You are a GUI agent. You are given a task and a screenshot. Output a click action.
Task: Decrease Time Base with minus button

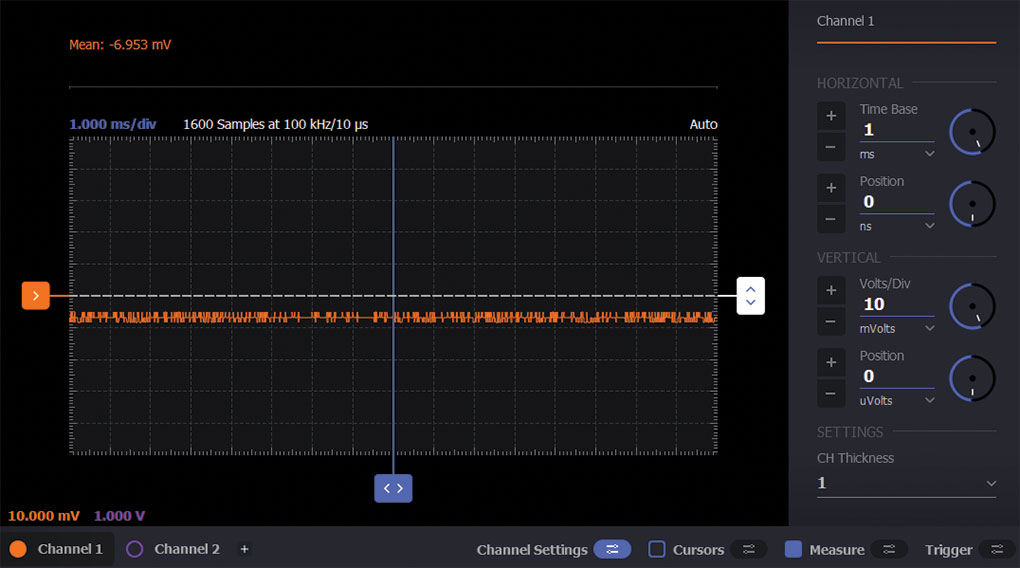[831, 147]
